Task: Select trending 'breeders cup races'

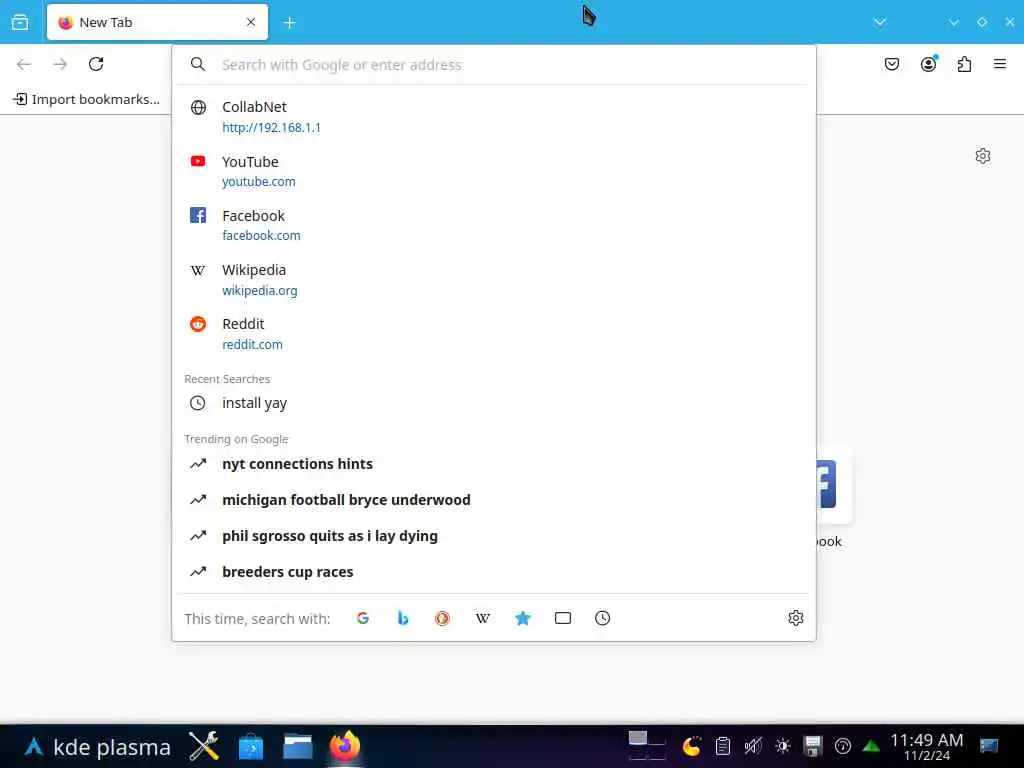Action: click(x=494, y=571)
